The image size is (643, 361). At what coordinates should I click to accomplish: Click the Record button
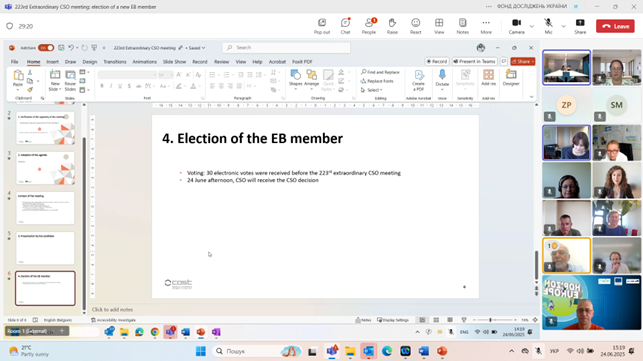tap(437, 61)
